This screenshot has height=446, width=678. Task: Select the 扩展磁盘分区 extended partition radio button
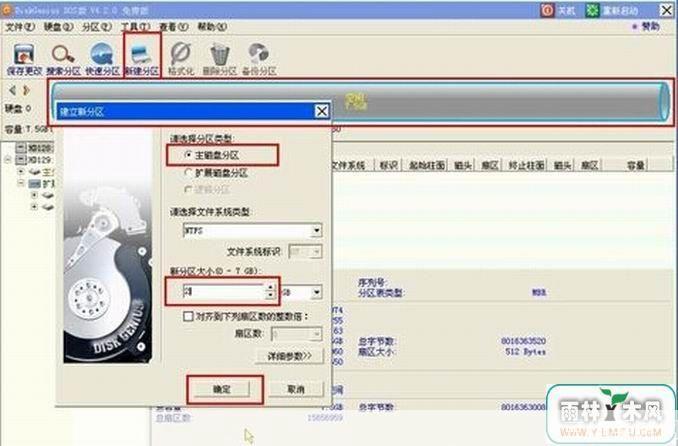(x=189, y=173)
